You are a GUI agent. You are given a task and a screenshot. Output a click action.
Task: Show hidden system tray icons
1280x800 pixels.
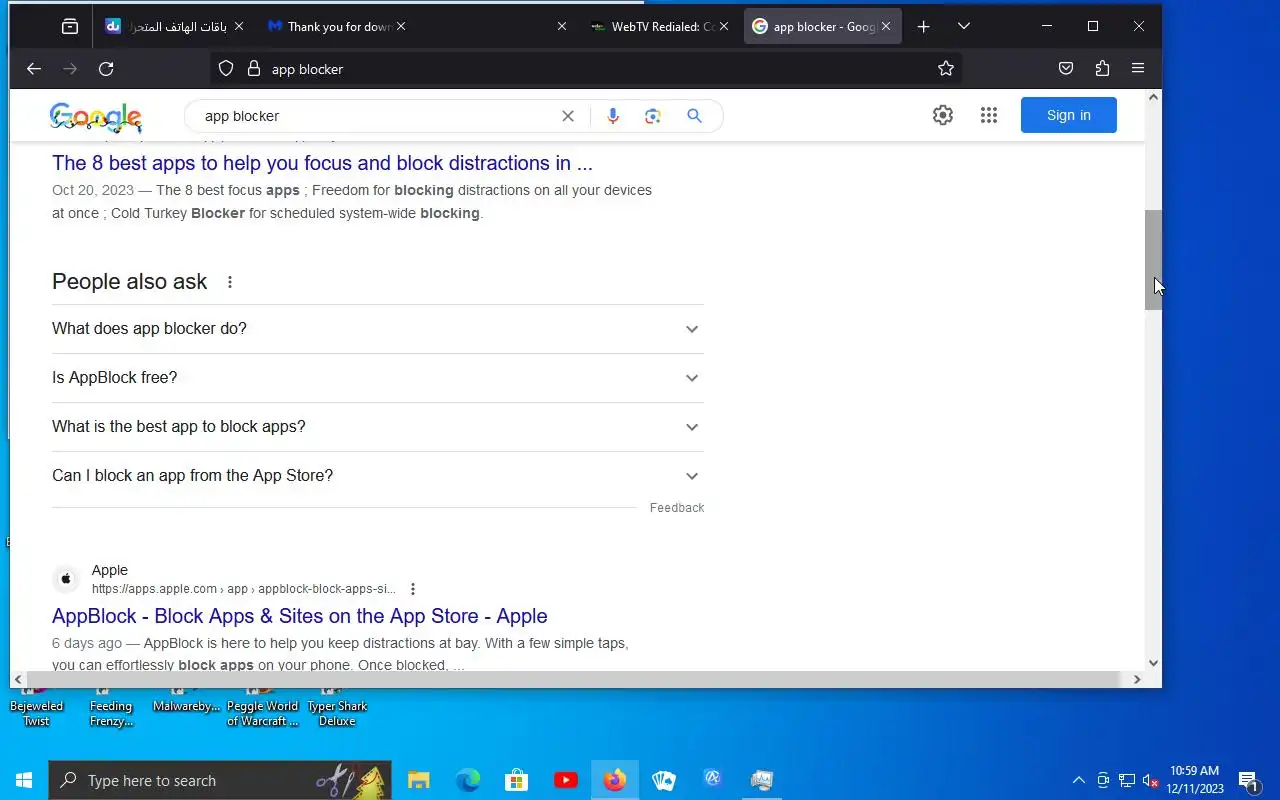point(1079,780)
